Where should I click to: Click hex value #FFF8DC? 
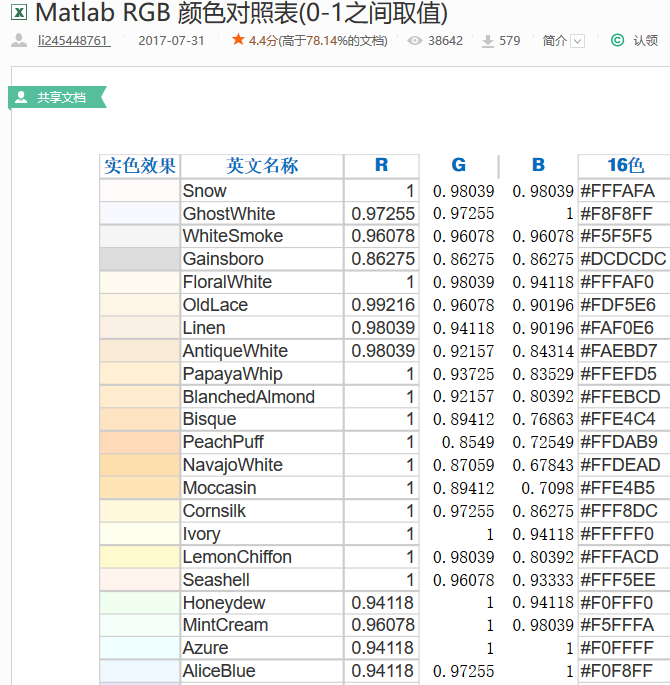(x=619, y=511)
